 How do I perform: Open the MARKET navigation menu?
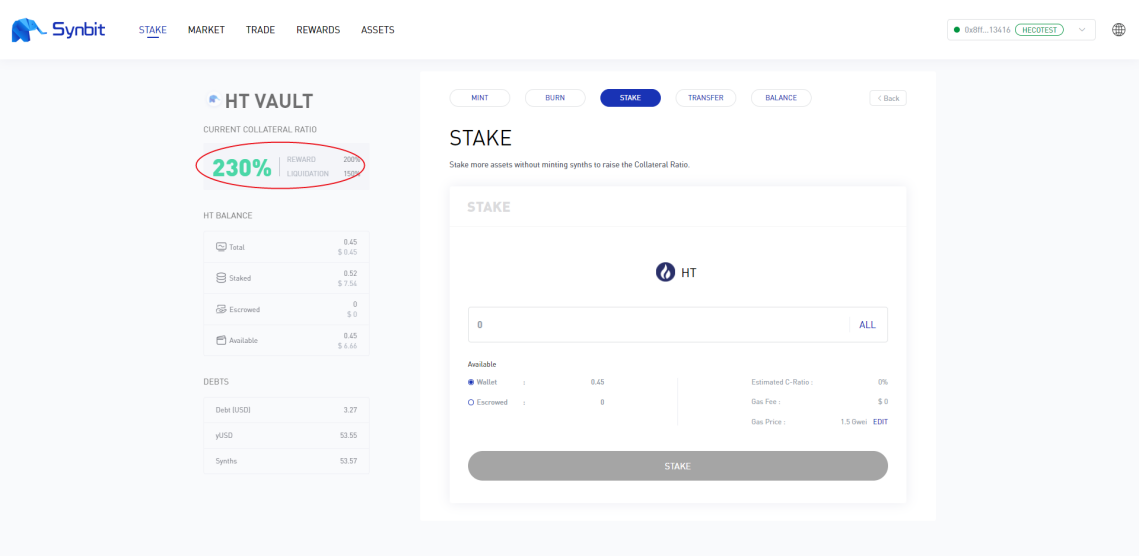click(206, 30)
